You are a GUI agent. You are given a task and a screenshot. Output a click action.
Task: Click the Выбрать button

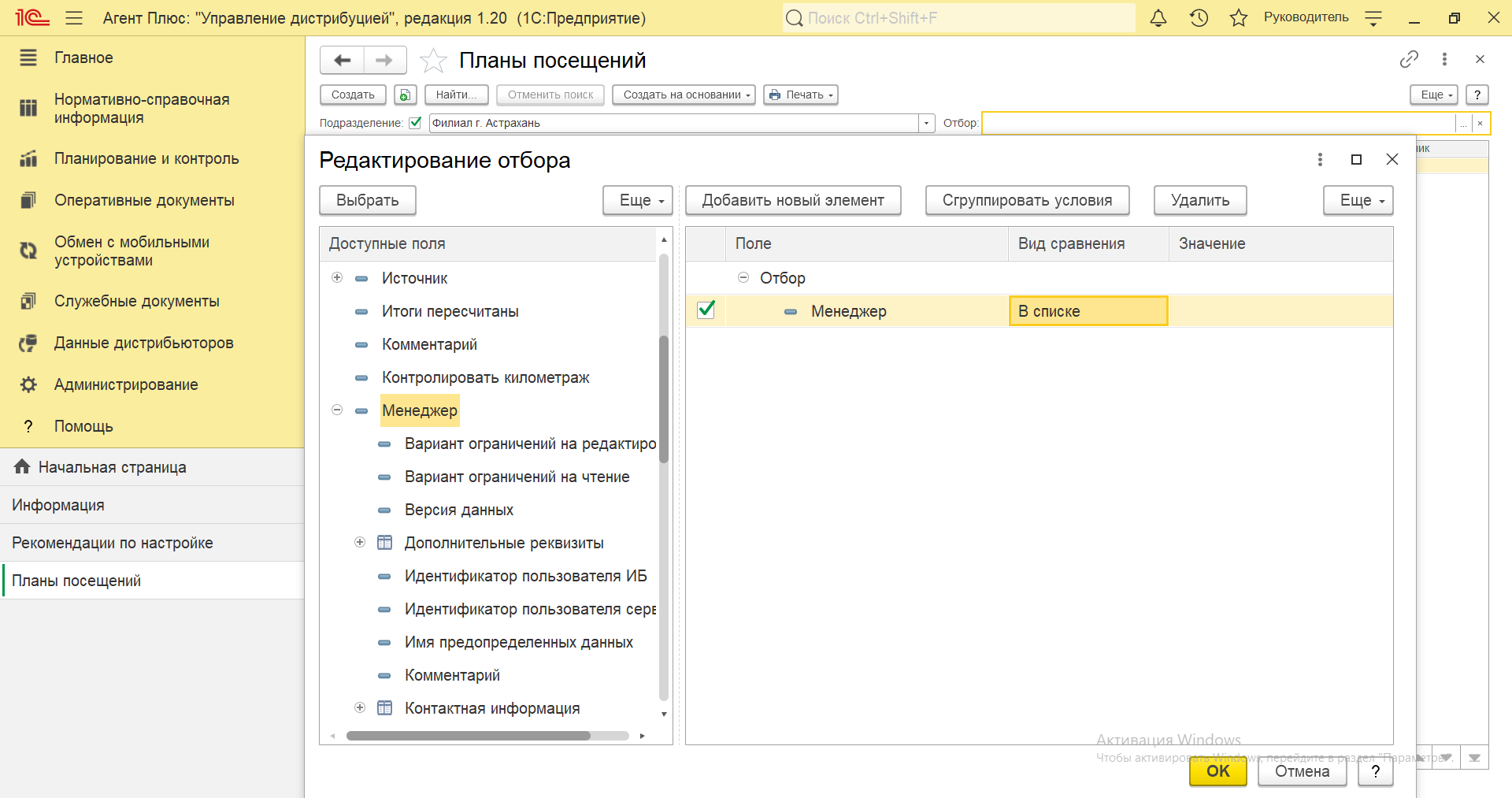tap(368, 200)
